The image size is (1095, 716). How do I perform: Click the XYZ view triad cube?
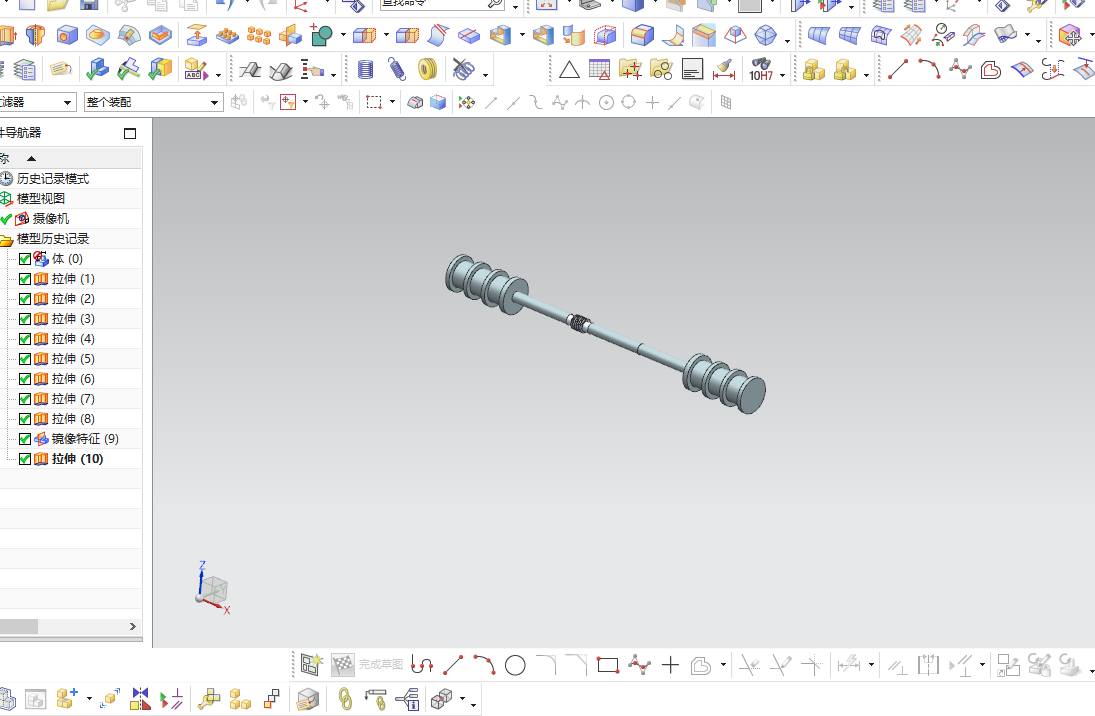coord(213,591)
